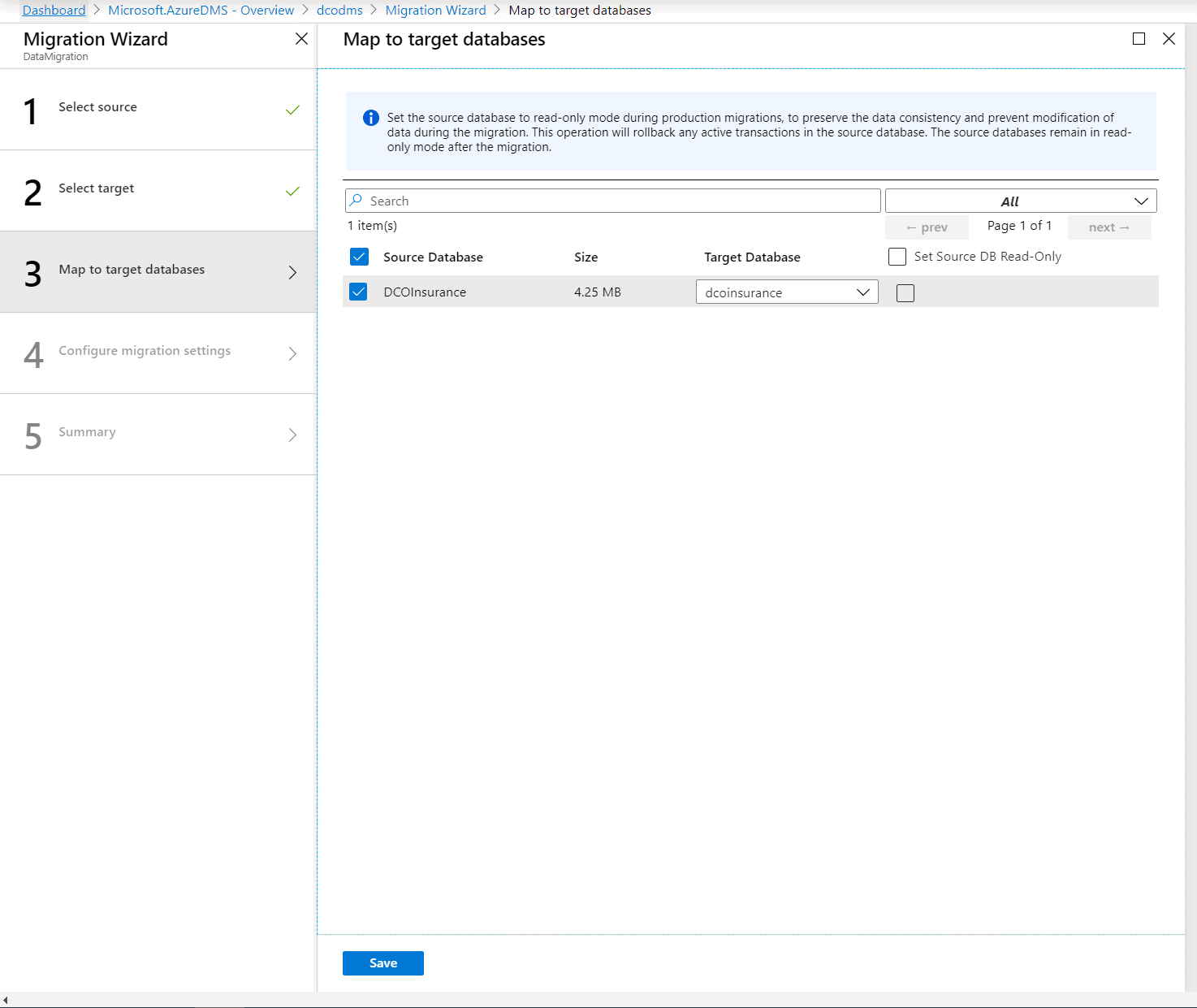
Task: Click the info icon in the notice banner
Action: (370, 117)
